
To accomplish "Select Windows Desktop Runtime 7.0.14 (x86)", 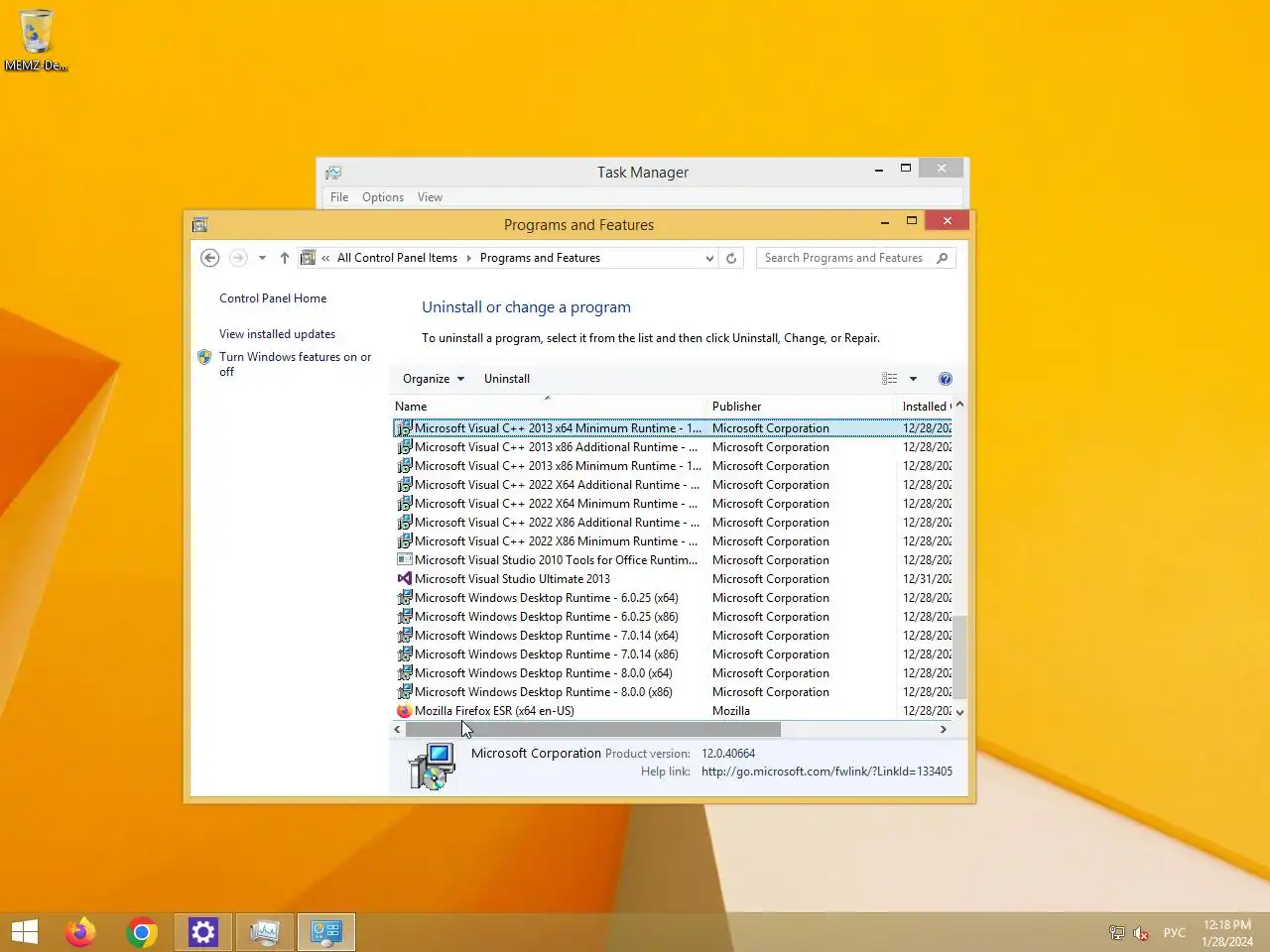I will pos(673,654).
